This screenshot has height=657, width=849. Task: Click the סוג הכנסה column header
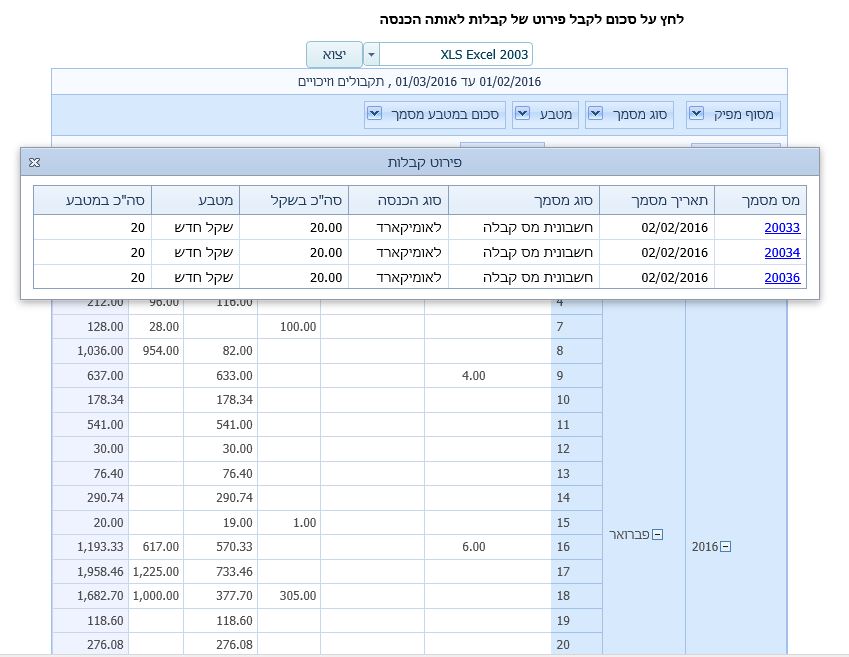click(x=399, y=200)
